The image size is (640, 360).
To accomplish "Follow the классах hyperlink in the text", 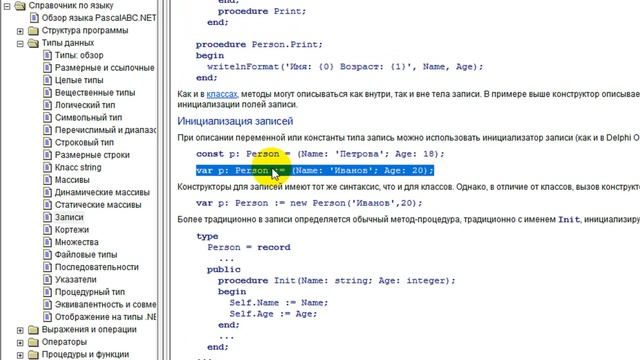I will click(x=222, y=94).
